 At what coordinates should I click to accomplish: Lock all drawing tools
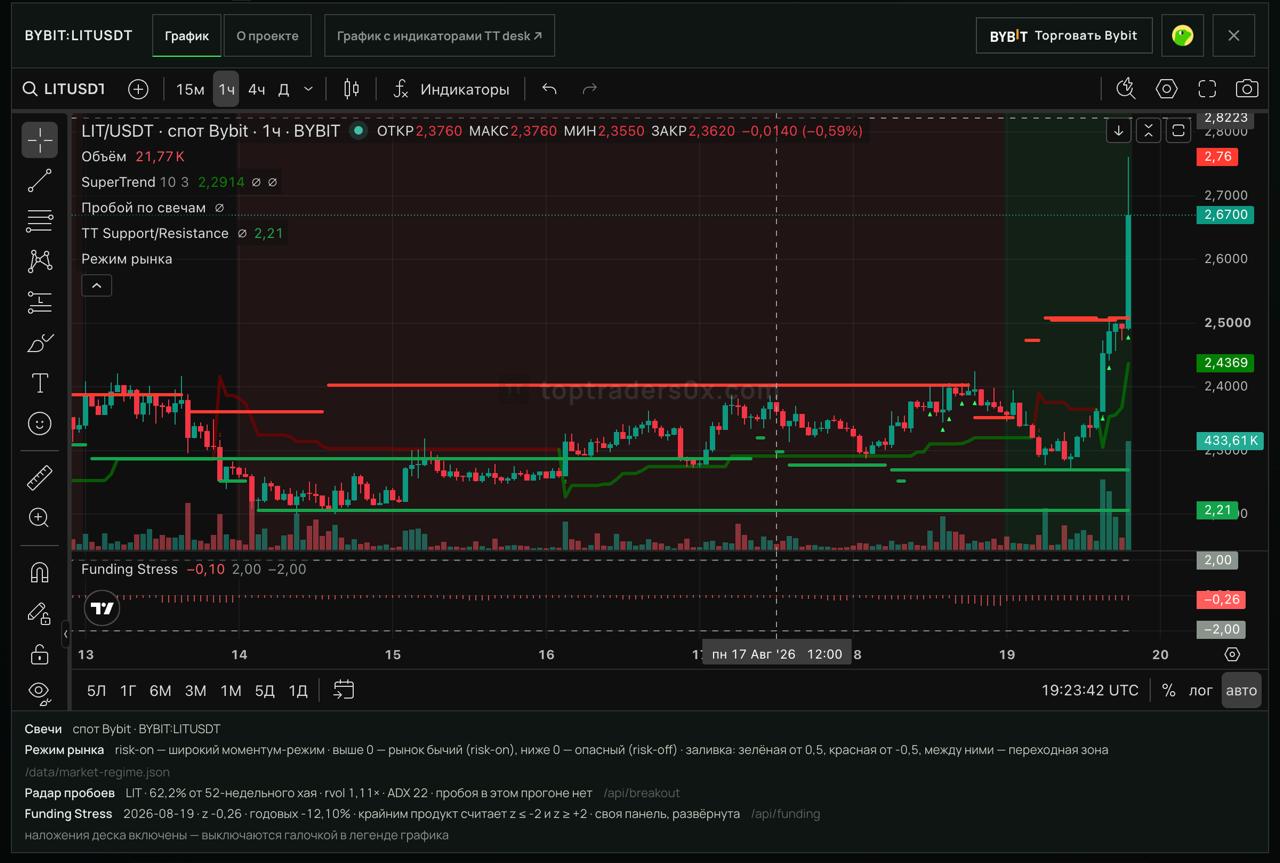(x=40, y=654)
